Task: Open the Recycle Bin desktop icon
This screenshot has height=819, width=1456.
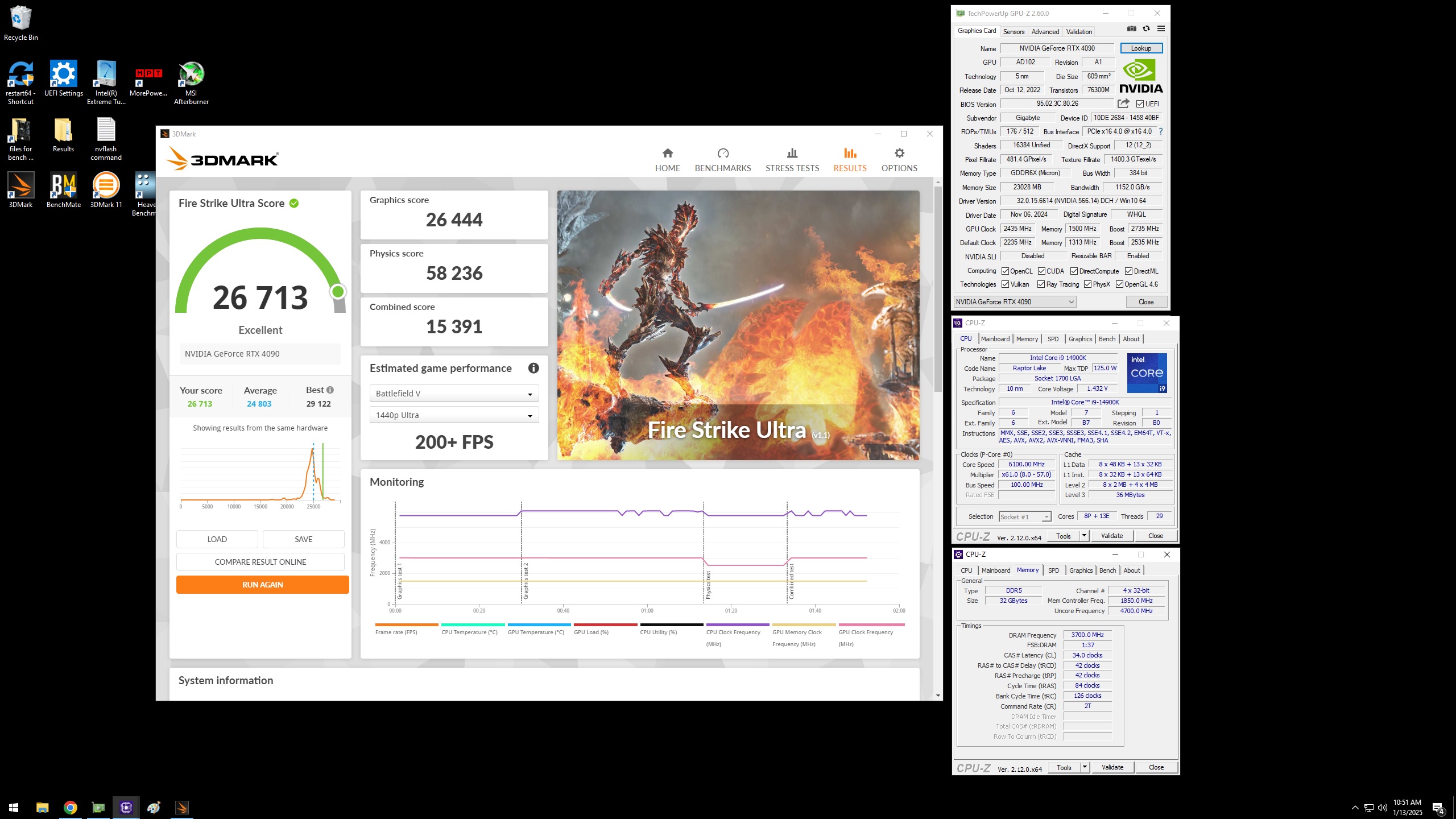Action: [x=20, y=23]
